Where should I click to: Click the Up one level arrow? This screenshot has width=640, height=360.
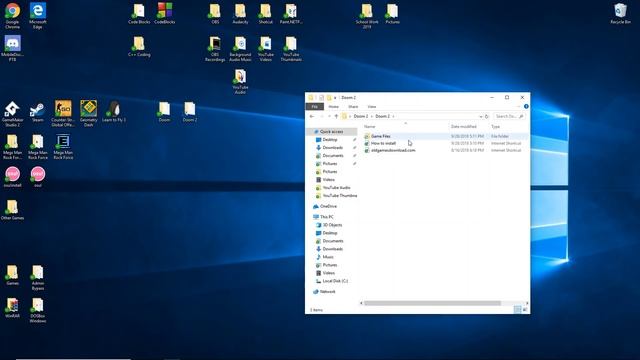[336, 116]
